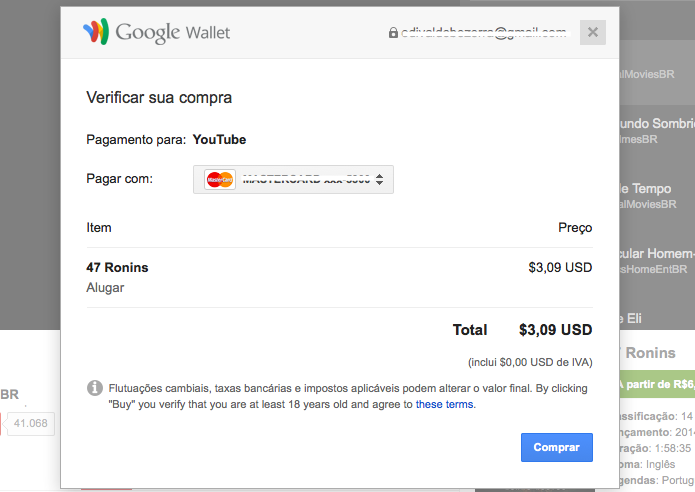Screen dimensions: 695x492
Task: Click the Comprar button
Action: 557,447
